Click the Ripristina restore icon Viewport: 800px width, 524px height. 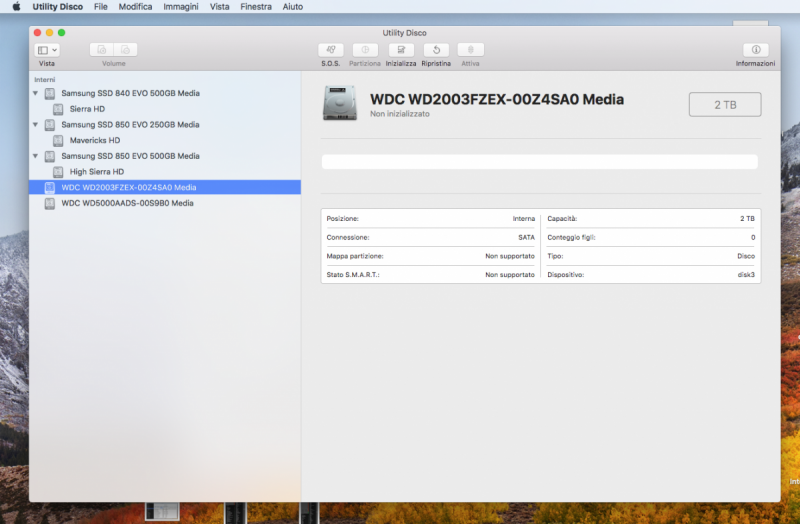pyautogui.click(x=436, y=49)
